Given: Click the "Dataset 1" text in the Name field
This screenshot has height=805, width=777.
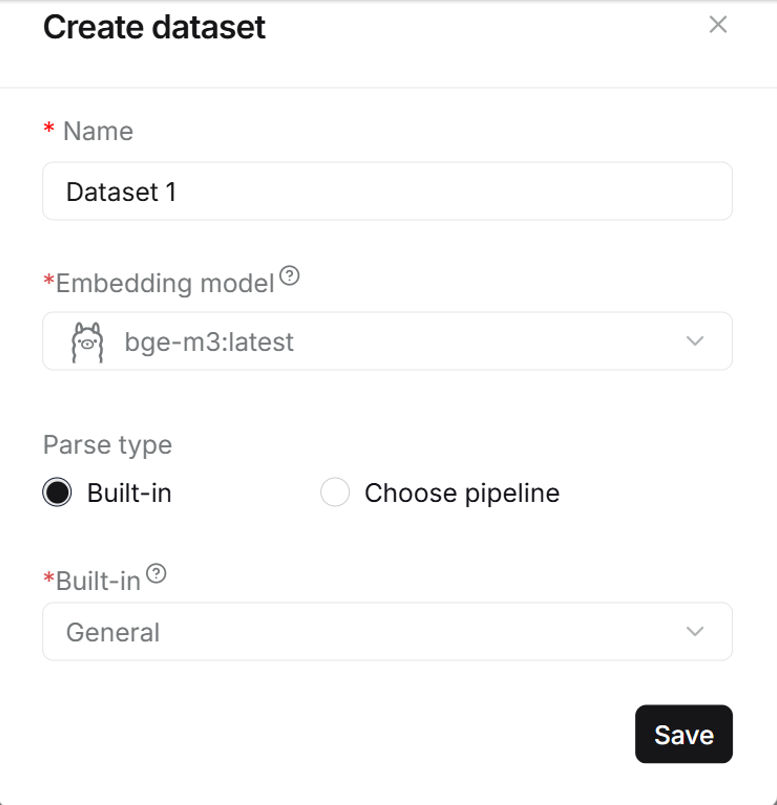Looking at the screenshot, I should 121,192.
